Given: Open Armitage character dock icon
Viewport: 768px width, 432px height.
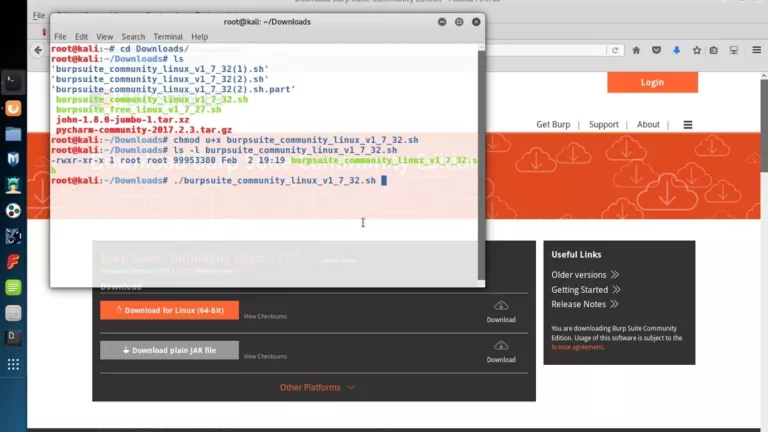Looking at the screenshot, I should 13,185.
